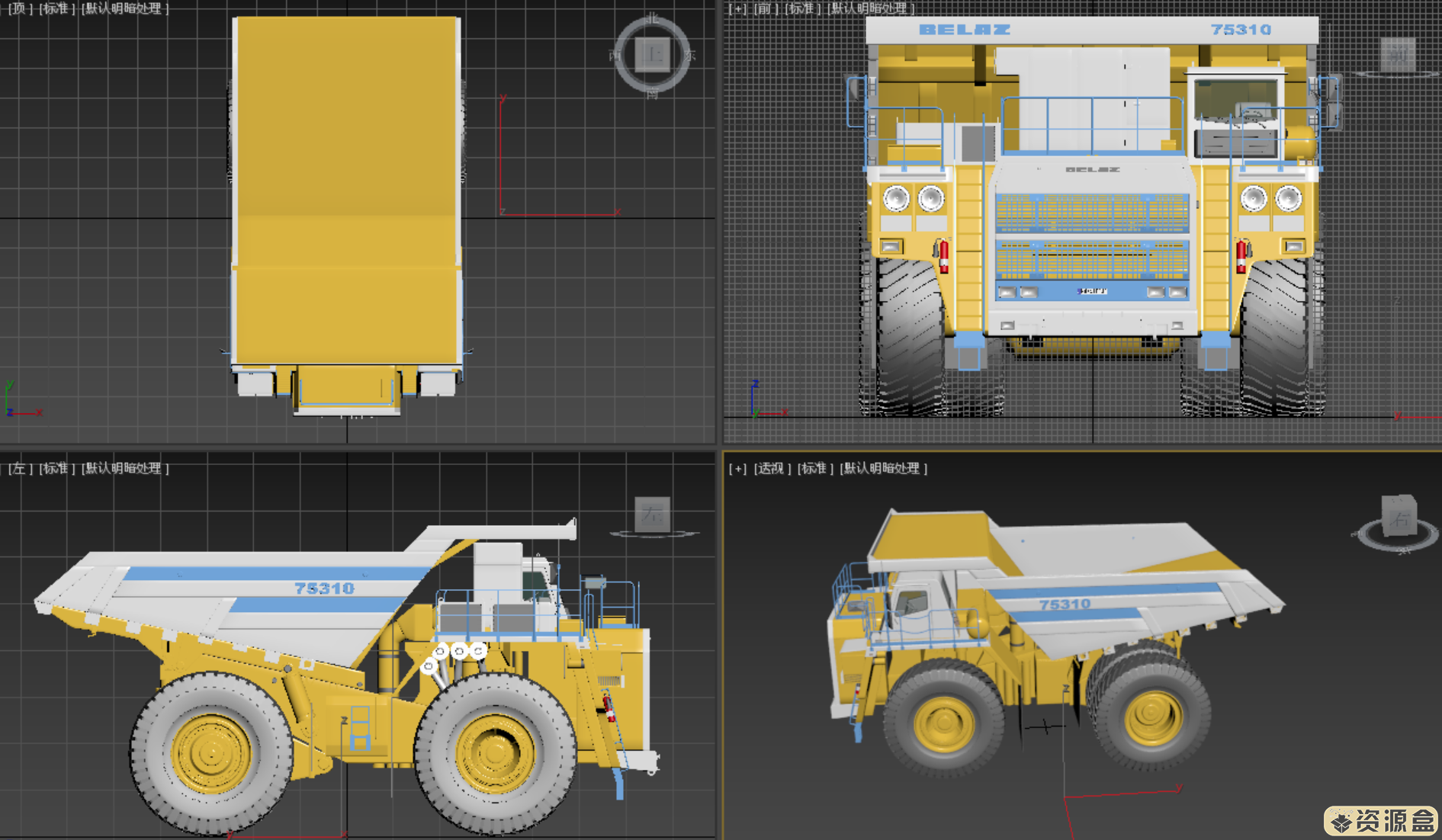Click 西 on the top viewport compass
This screenshot has width=1442, height=840.
(x=615, y=55)
